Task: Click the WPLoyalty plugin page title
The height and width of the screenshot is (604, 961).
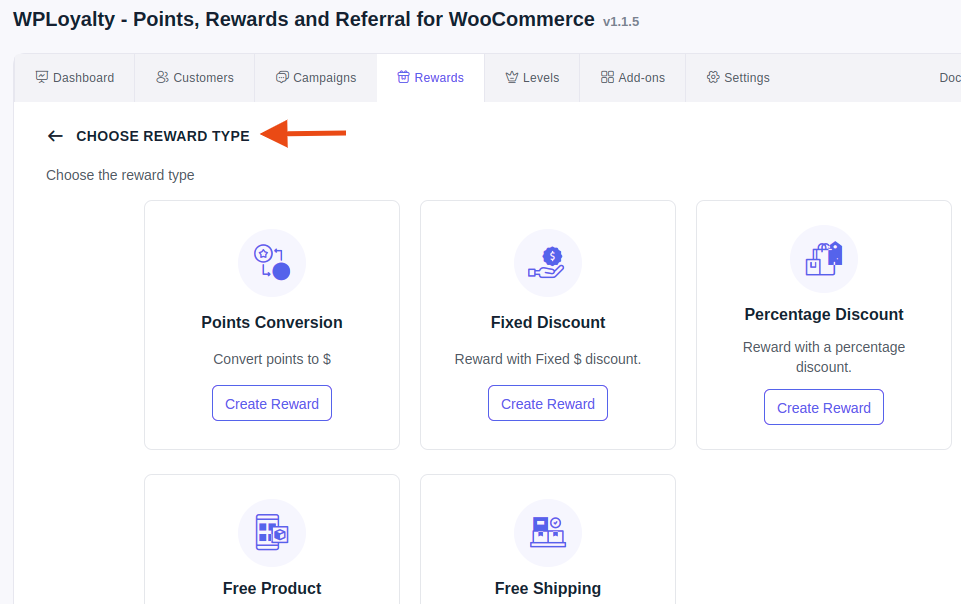Action: 304,20
